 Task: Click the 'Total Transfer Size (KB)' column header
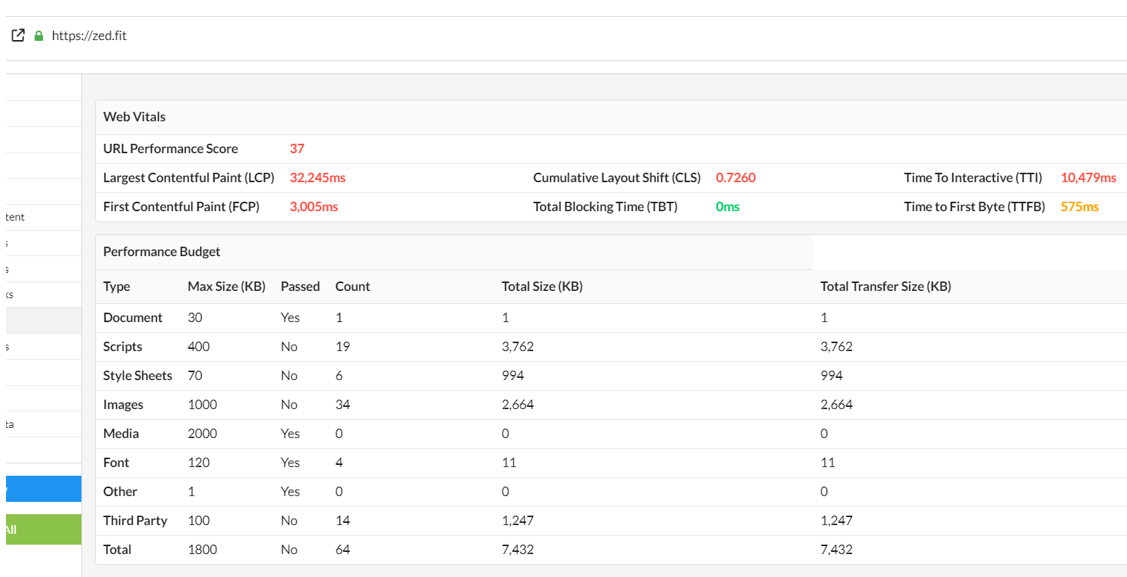pos(885,287)
